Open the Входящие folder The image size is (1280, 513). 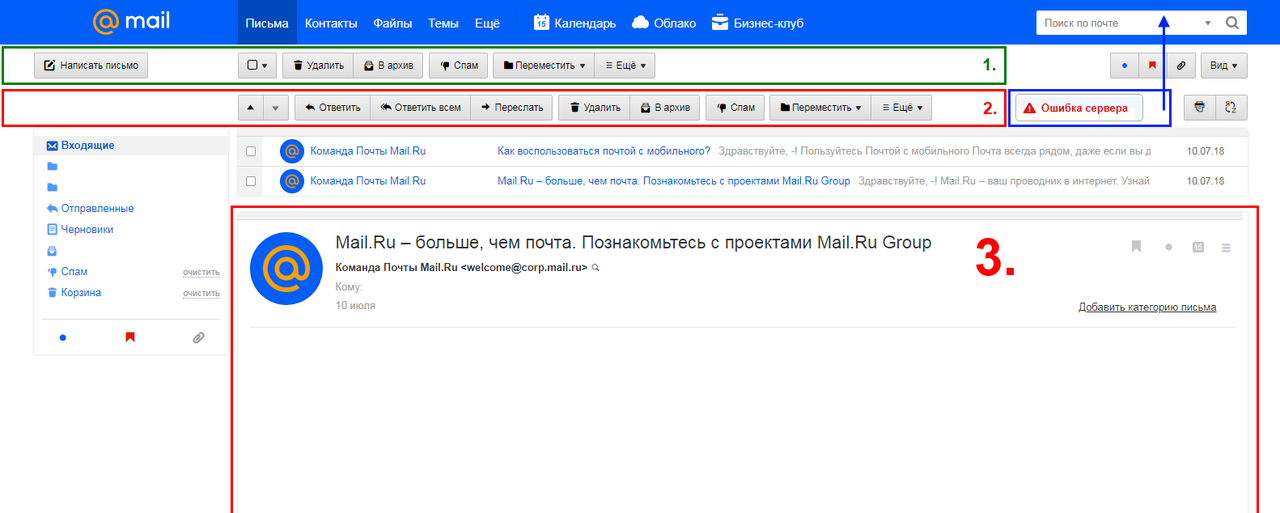pos(132,146)
